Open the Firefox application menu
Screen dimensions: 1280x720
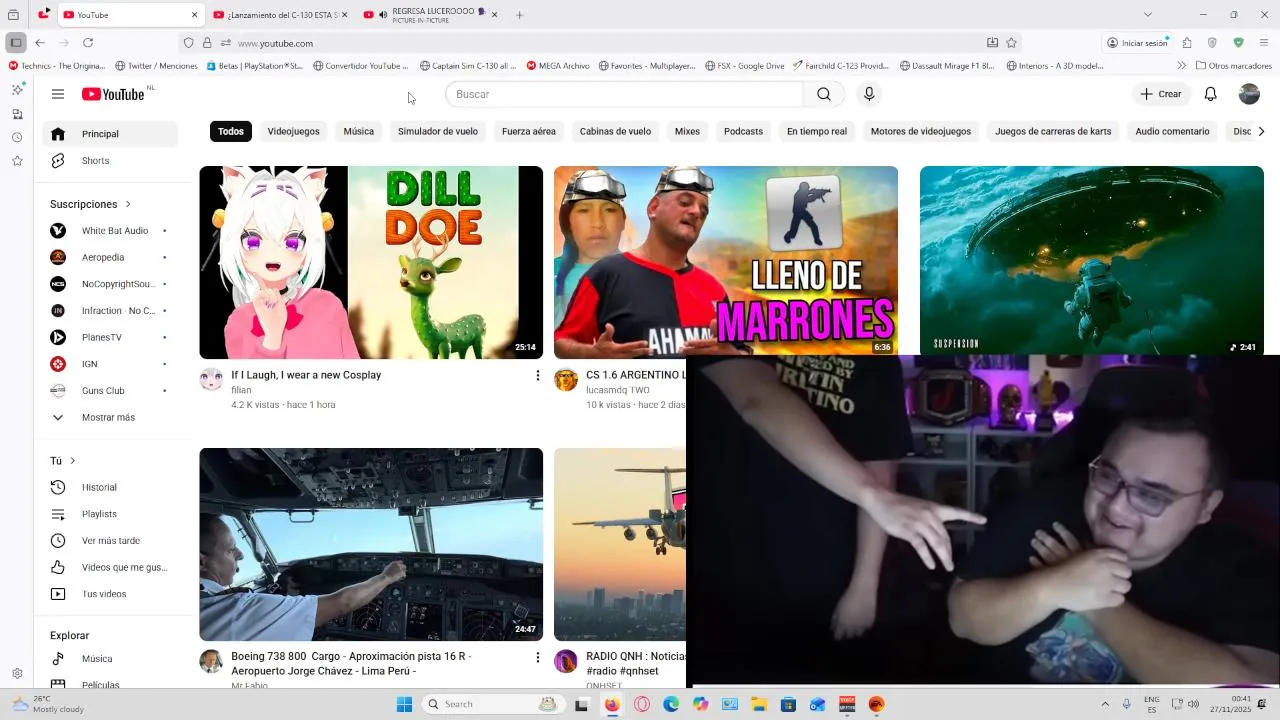coord(1264,43)
